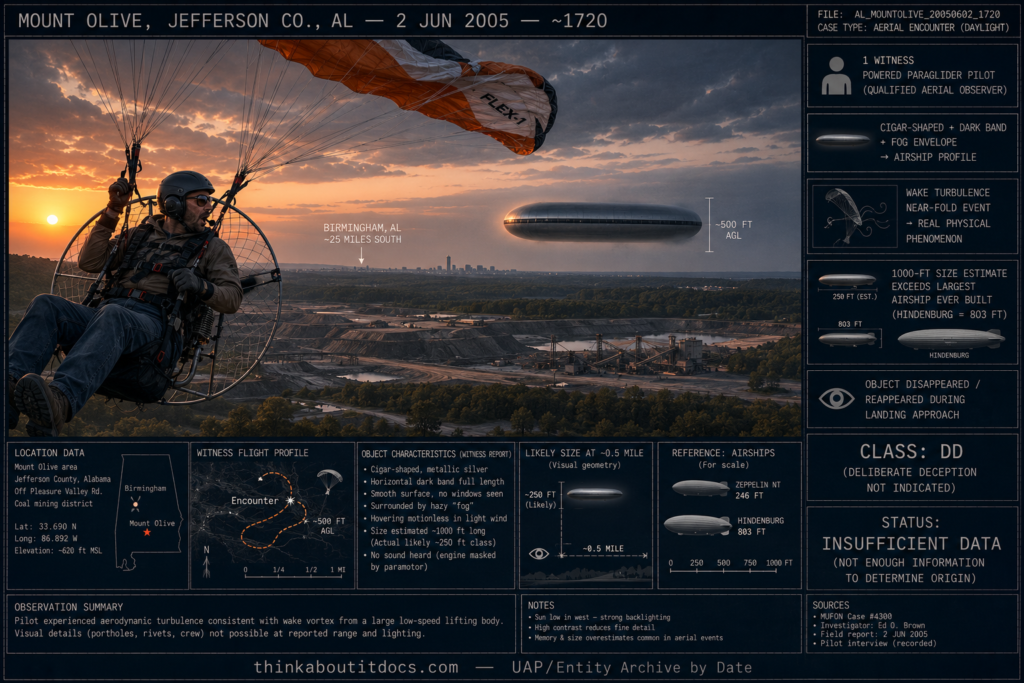This screenshot has width=1024, height=683.
Task: Select the metallic cigar-shaped craft in the photo
Action: [x=602, y=222]
